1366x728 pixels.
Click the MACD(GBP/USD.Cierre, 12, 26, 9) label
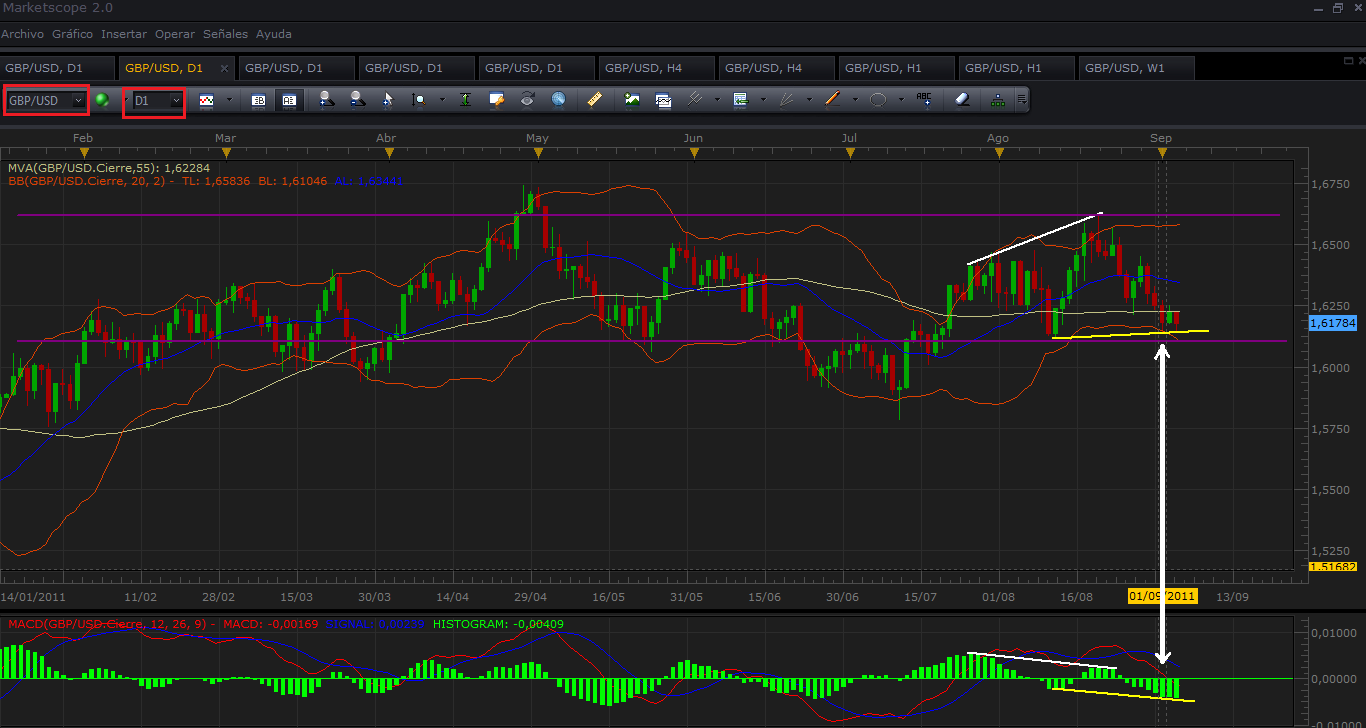click(105, 624)
